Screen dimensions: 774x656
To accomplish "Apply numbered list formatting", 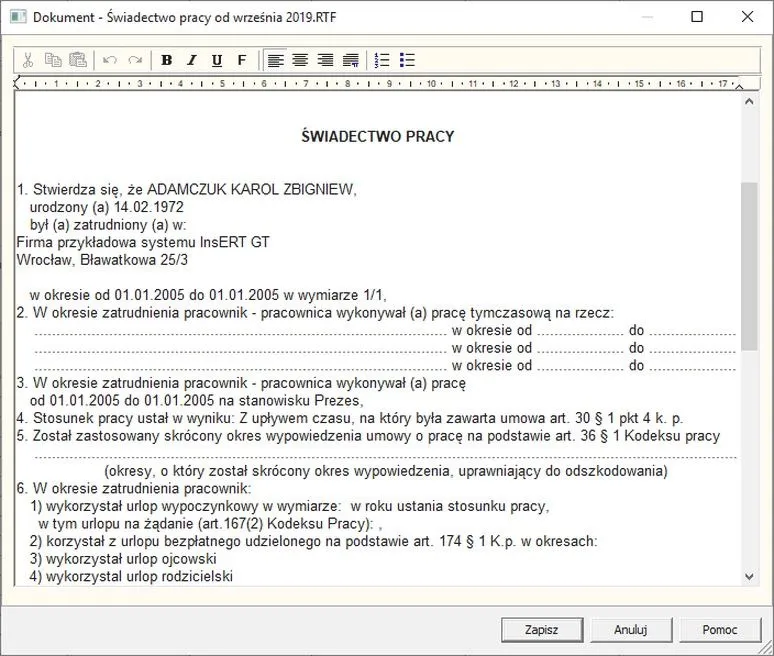I will pyautogui.click(x=382, y=60).
